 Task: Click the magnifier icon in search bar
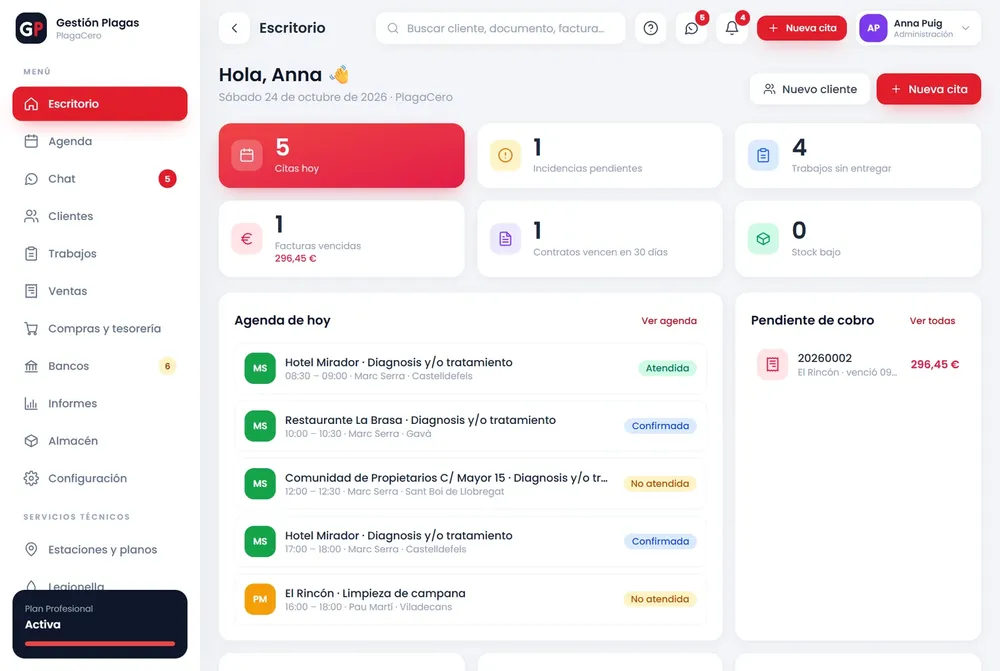pyautogui.click(x=393, y=28)
